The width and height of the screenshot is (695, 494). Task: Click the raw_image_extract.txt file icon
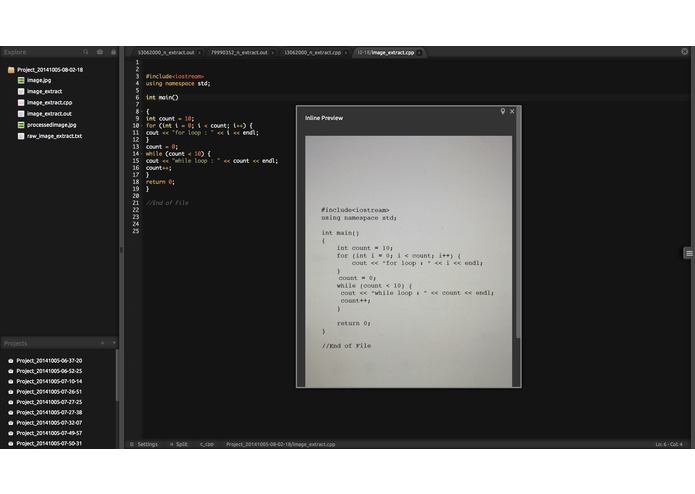click(x=21, y=136)
